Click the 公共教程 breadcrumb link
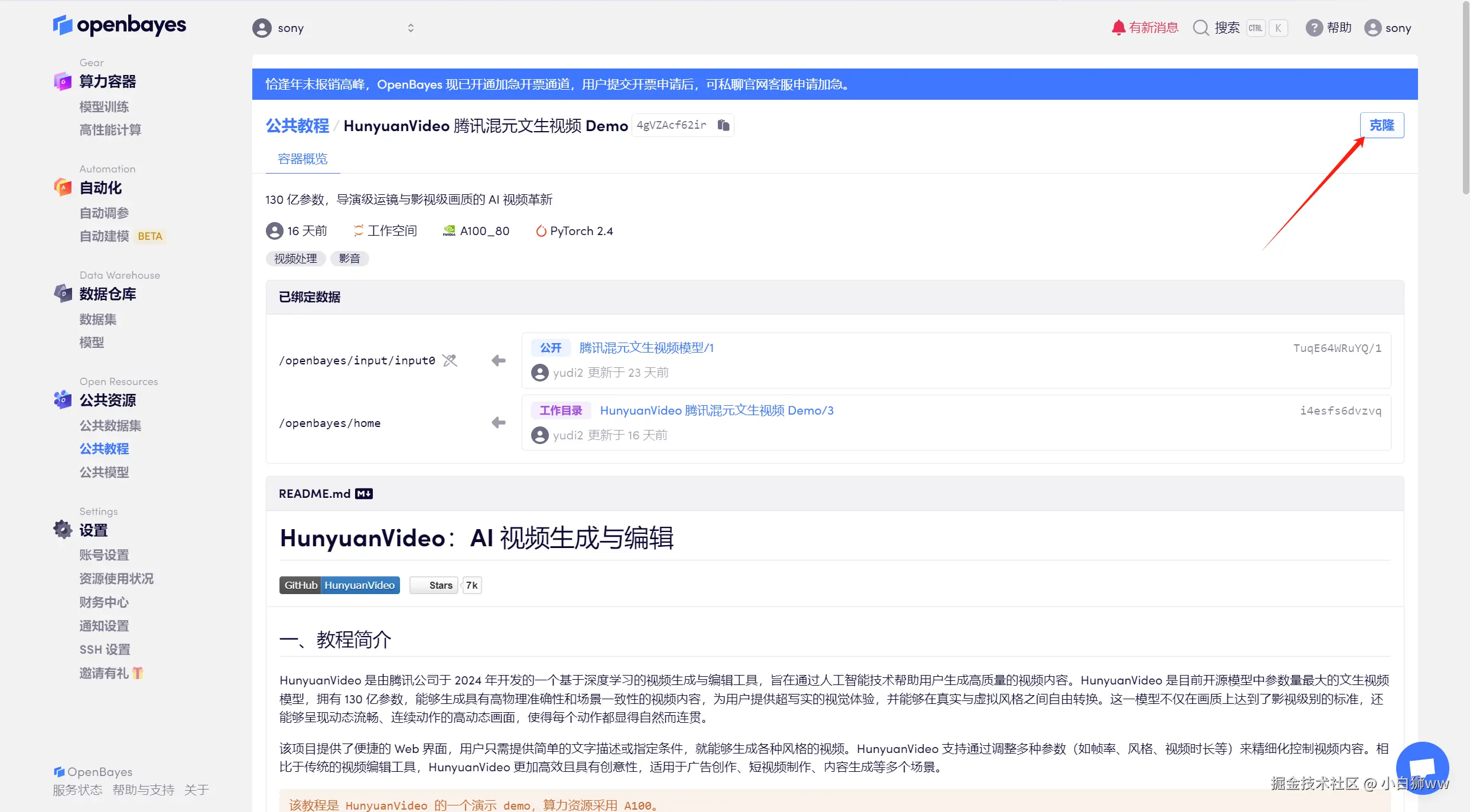The height and width of the screenshot is (812, 1470). (x=297, y=126)
